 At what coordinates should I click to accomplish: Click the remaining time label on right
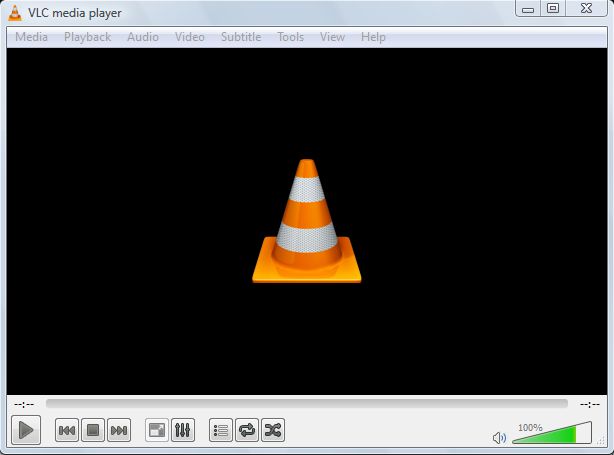pyautogui.click(x=590, y=404)
